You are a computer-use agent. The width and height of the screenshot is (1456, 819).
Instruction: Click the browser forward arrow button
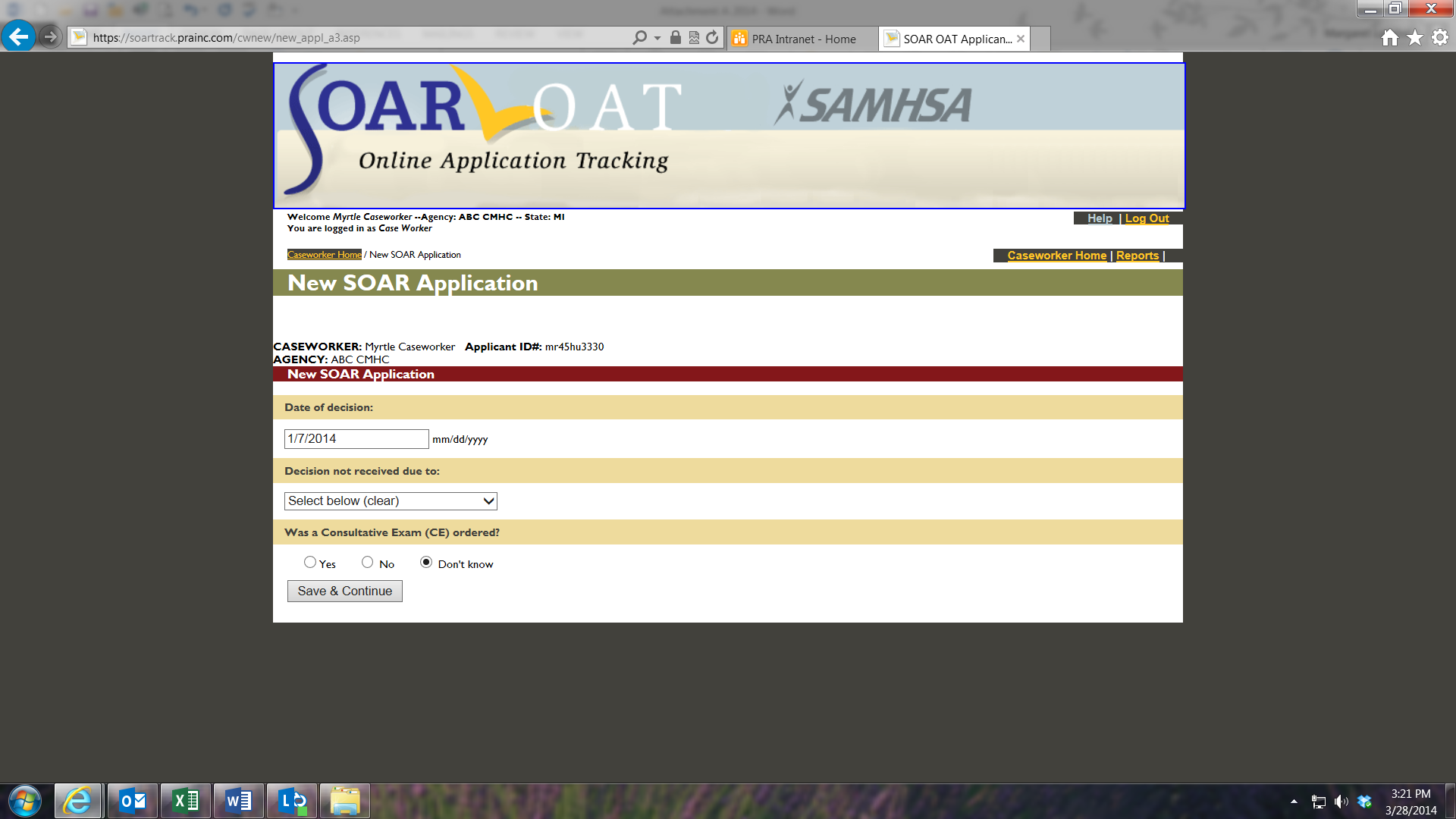click(x=50, y=36)
